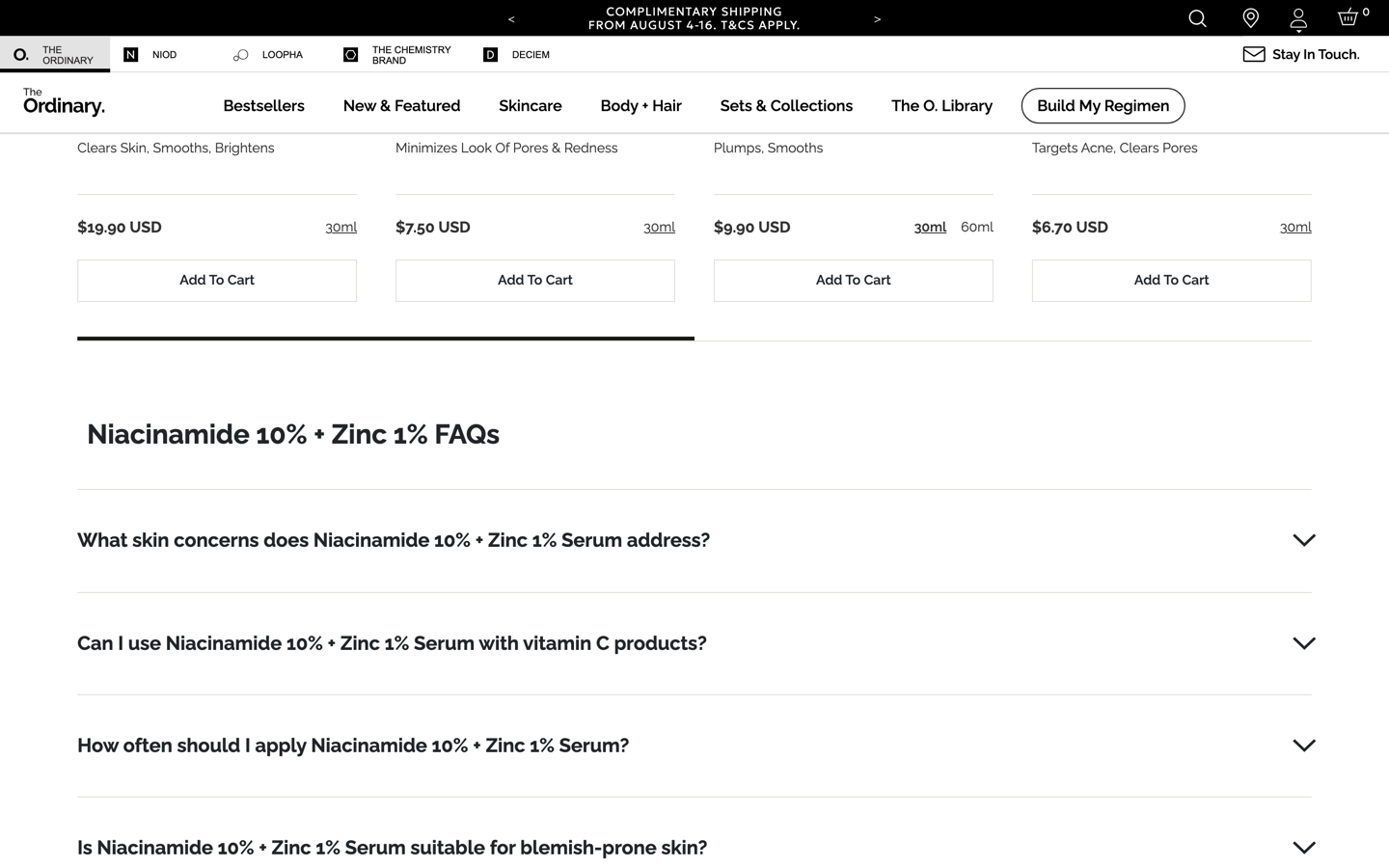The width and height of the screenshot is (1389, 868).
Task: Switch to the NIOD brand tab
Action: pyautogui.click(x=165, y=55)
